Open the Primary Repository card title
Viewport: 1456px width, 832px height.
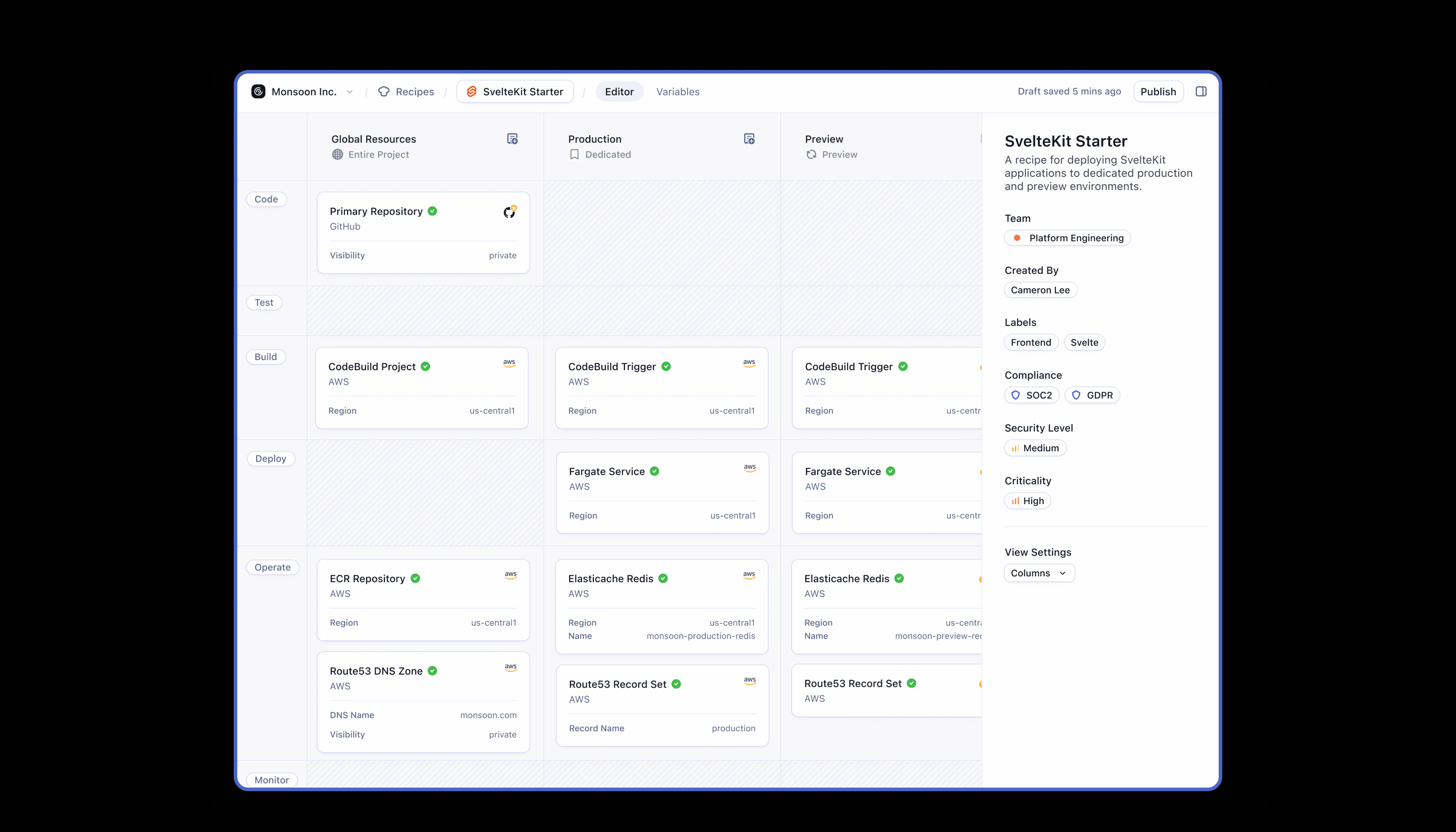pyautogui.click(x=376, y=211)
